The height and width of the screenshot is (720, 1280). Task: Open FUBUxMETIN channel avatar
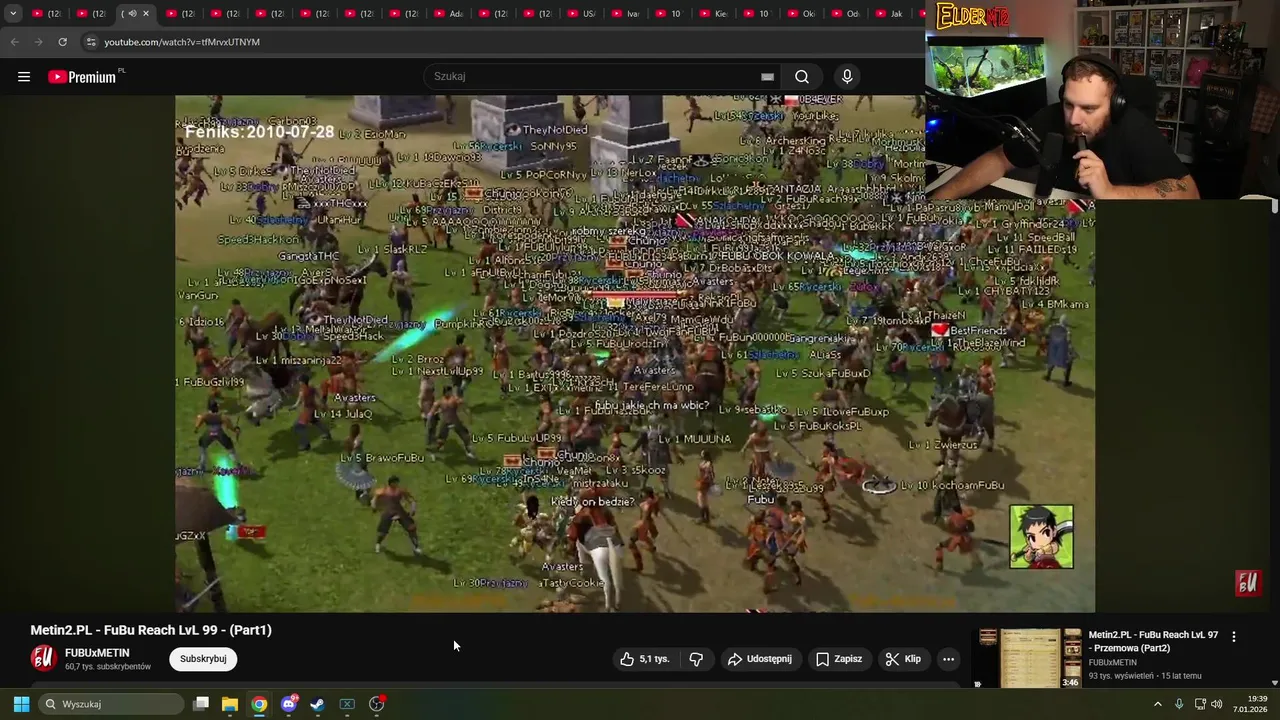point(43,658)
